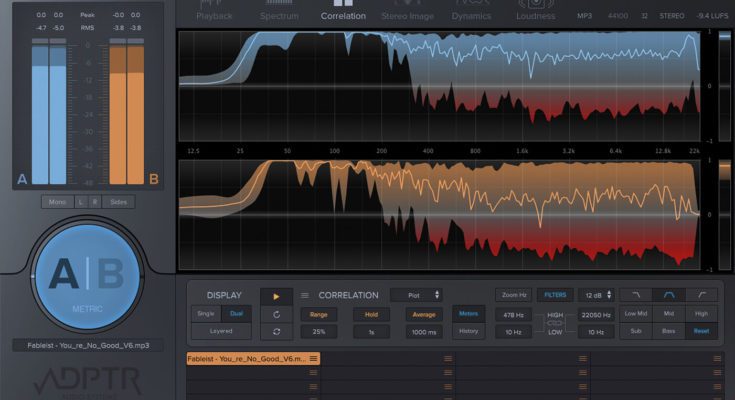Click the 478 Hz high frequency field
This screenshot has height=400, width=735.
(513, 314)
